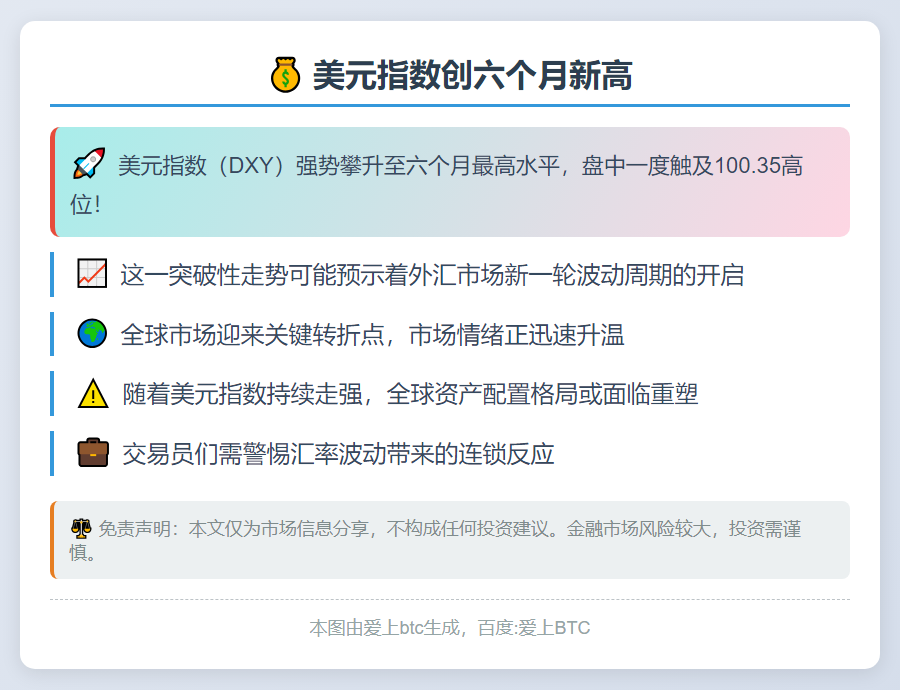Click the dashed line above the footer
Image resolution: width=900 pixels, height=690 pixels.
coord(450,600)
